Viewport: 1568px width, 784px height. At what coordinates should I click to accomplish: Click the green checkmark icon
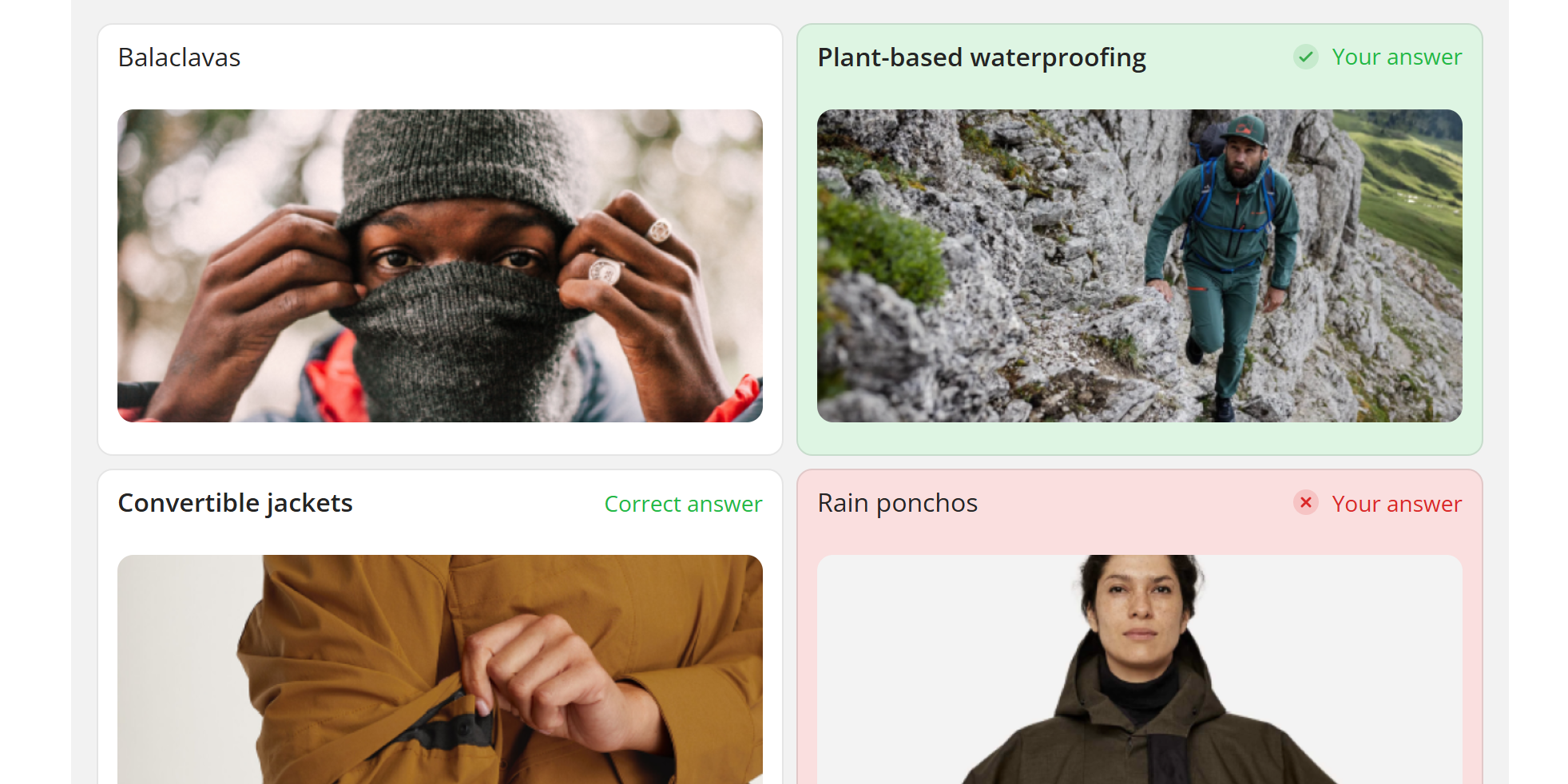1305,57
